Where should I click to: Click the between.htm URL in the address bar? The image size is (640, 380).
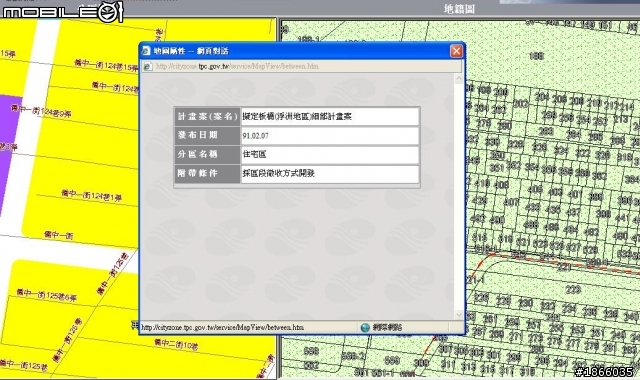(x=237, y=66)
